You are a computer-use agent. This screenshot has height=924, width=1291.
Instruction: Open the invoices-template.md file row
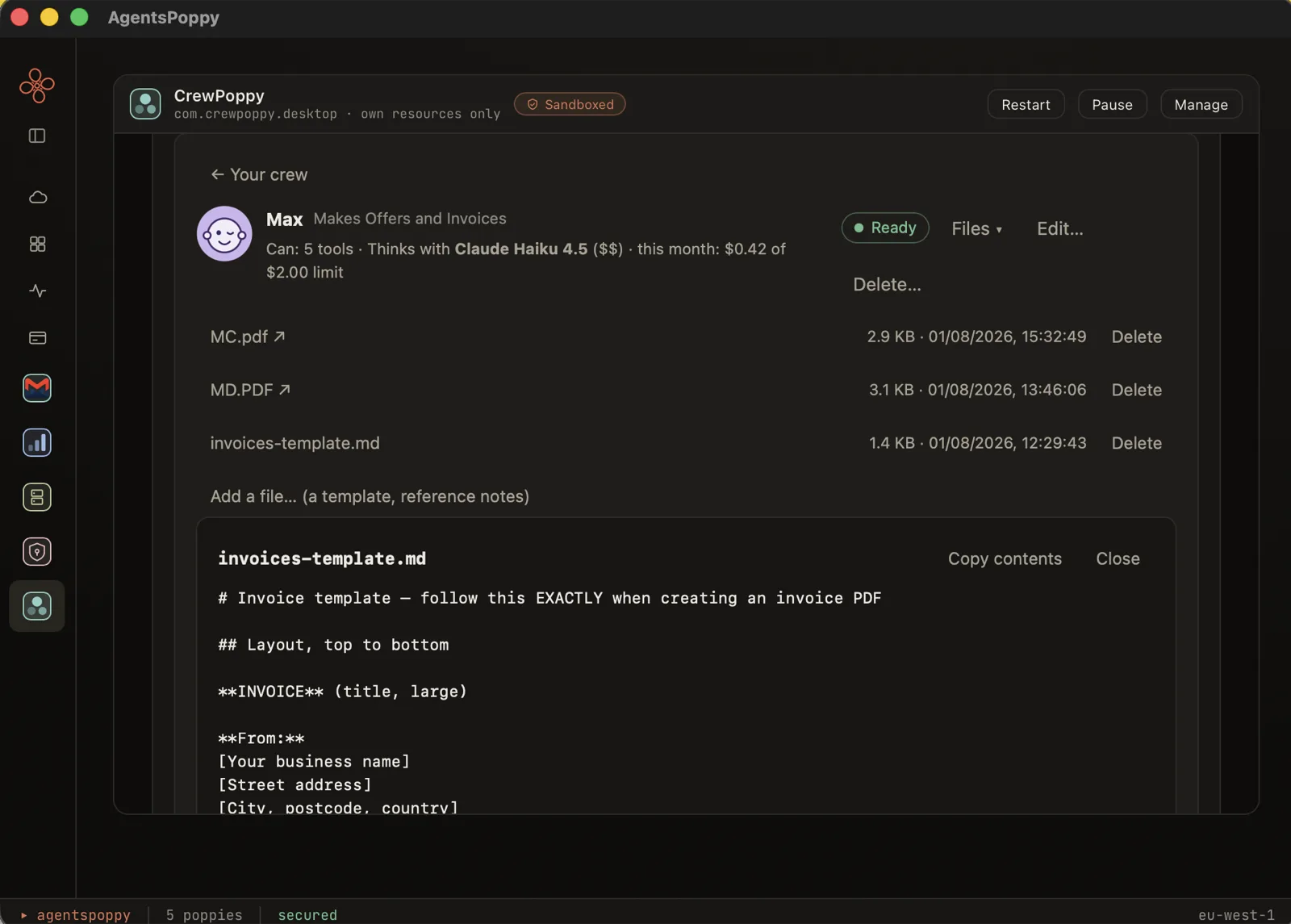point(295,443)
